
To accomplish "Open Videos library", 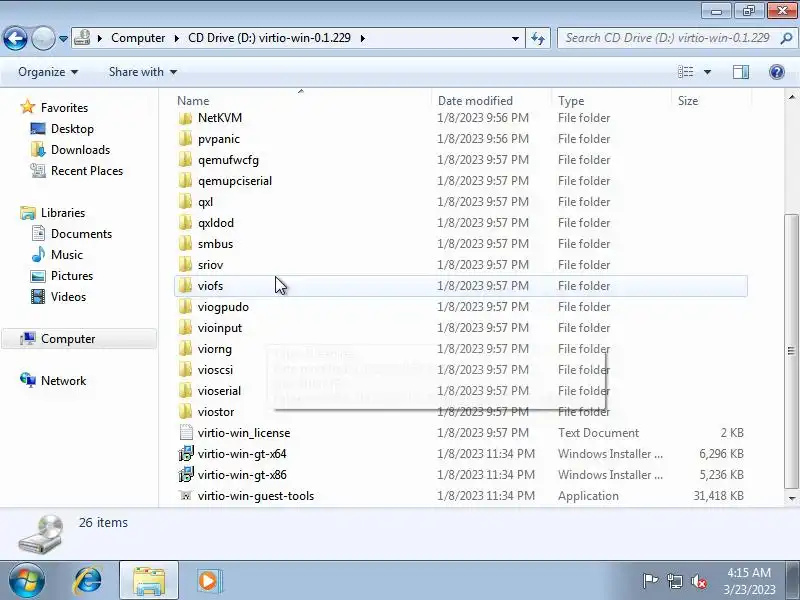I will point(68,296).
